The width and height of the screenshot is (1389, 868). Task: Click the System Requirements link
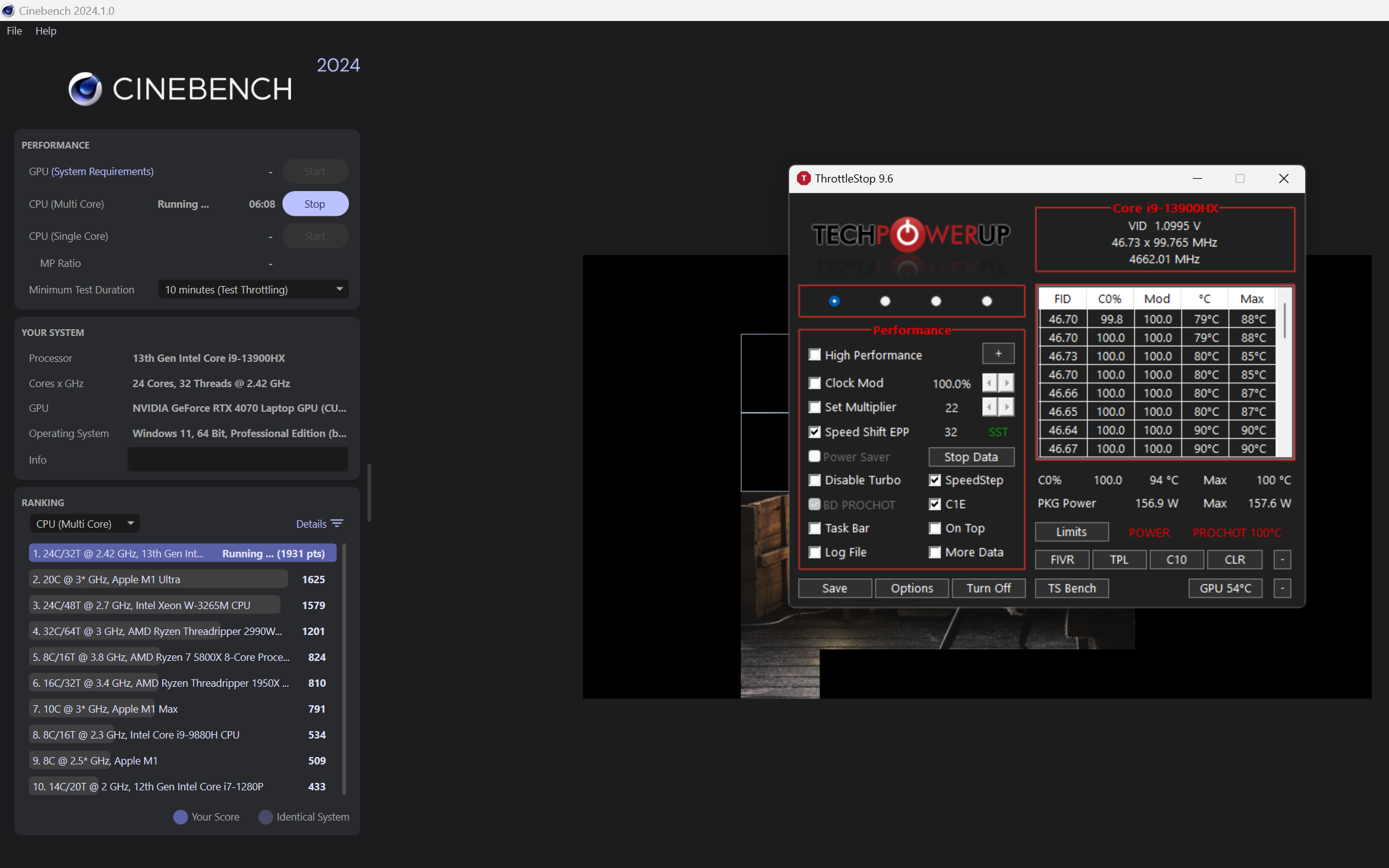pos(102,171)
